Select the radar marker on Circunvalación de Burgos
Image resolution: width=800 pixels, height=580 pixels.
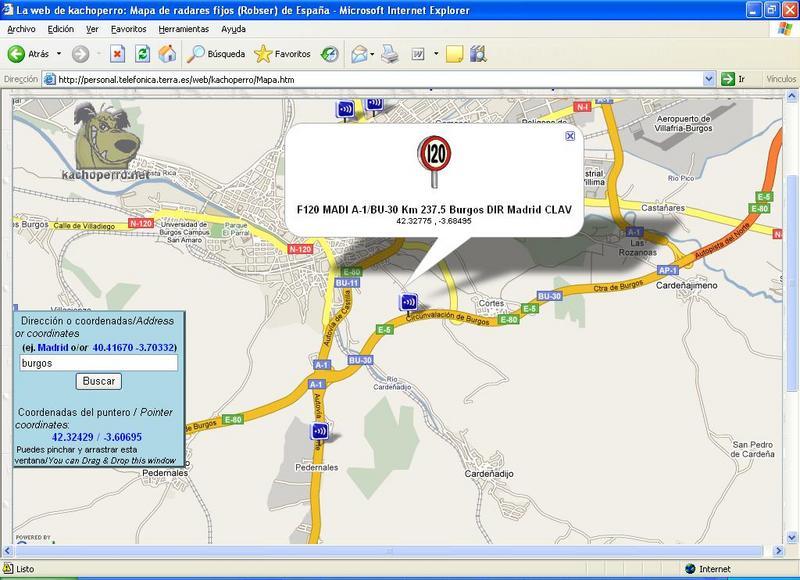(x=409, y=302)
